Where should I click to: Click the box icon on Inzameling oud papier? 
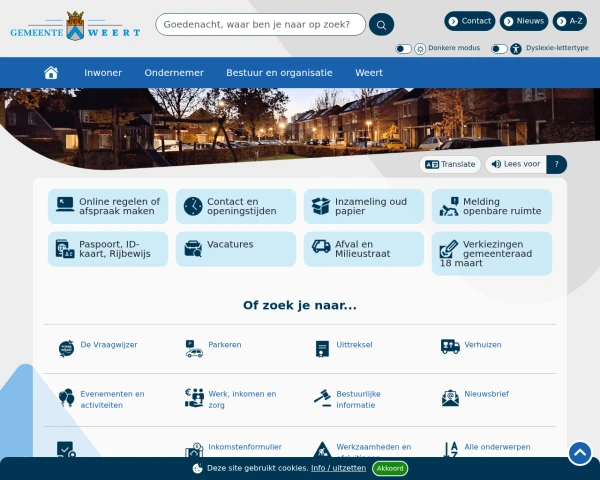[x=321, y=206]
